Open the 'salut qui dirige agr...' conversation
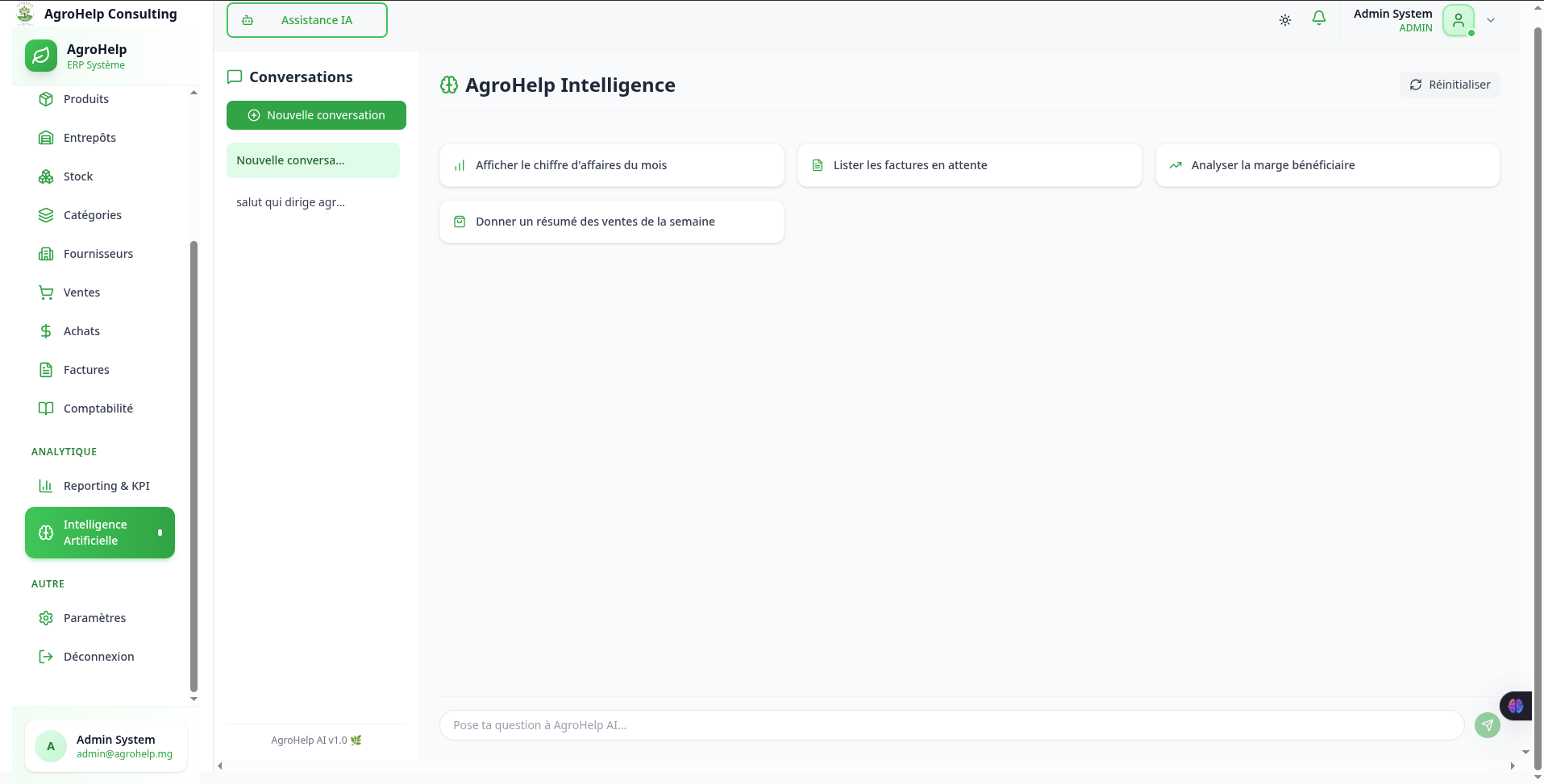 tap(290, 202)
